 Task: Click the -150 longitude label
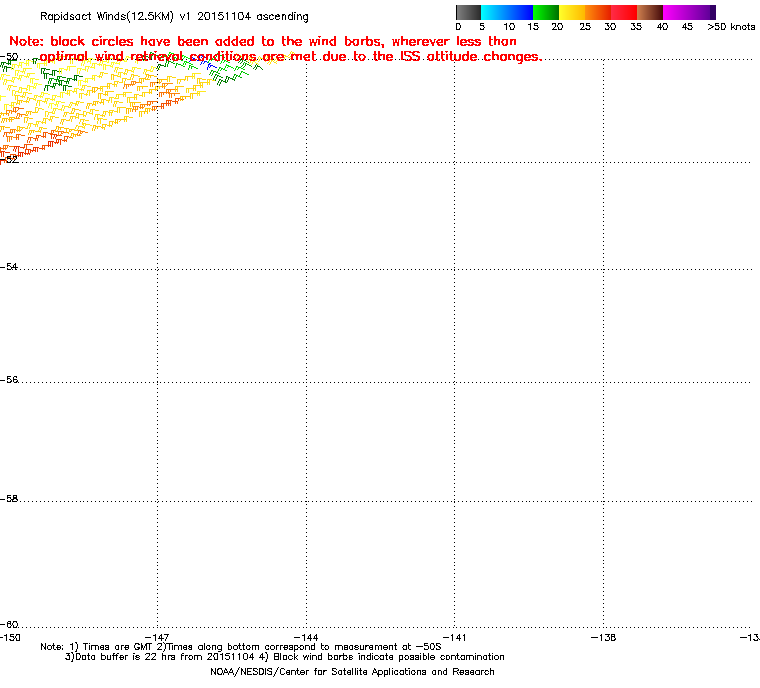[x=10, y=638]
